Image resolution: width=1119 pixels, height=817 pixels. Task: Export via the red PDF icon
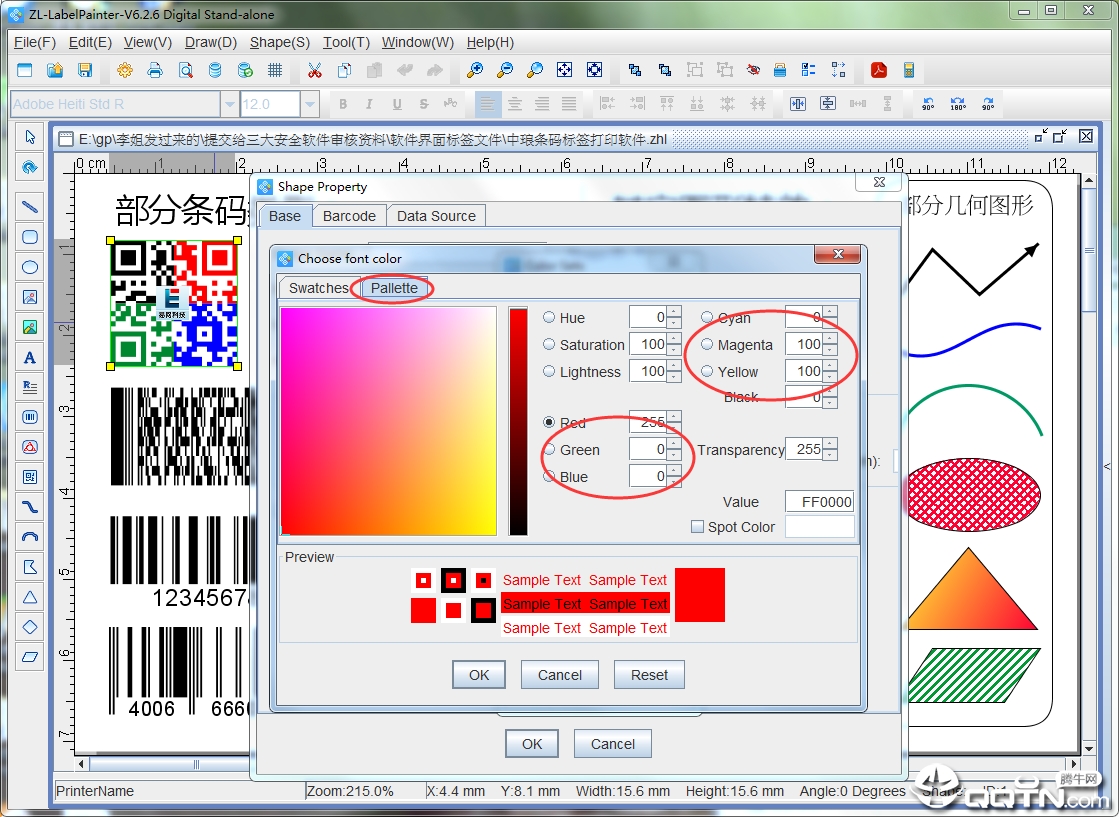[879, 70]
